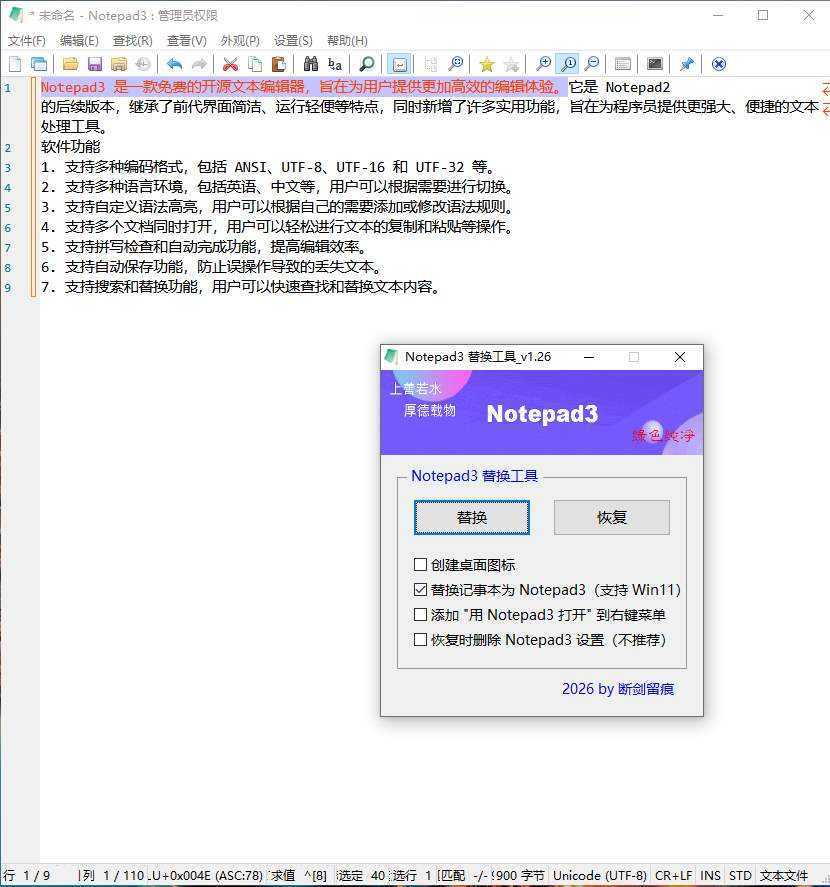Click the 恢复 button in replace tool
The image size is (830, 887).
[x=612, y=517]
